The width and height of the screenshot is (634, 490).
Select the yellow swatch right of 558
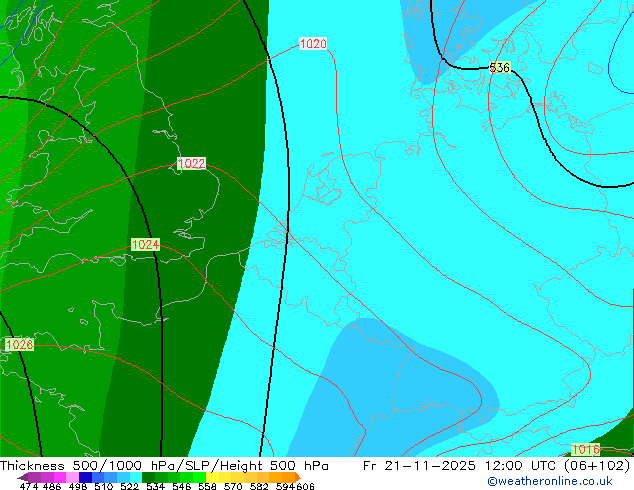(212, 477)
